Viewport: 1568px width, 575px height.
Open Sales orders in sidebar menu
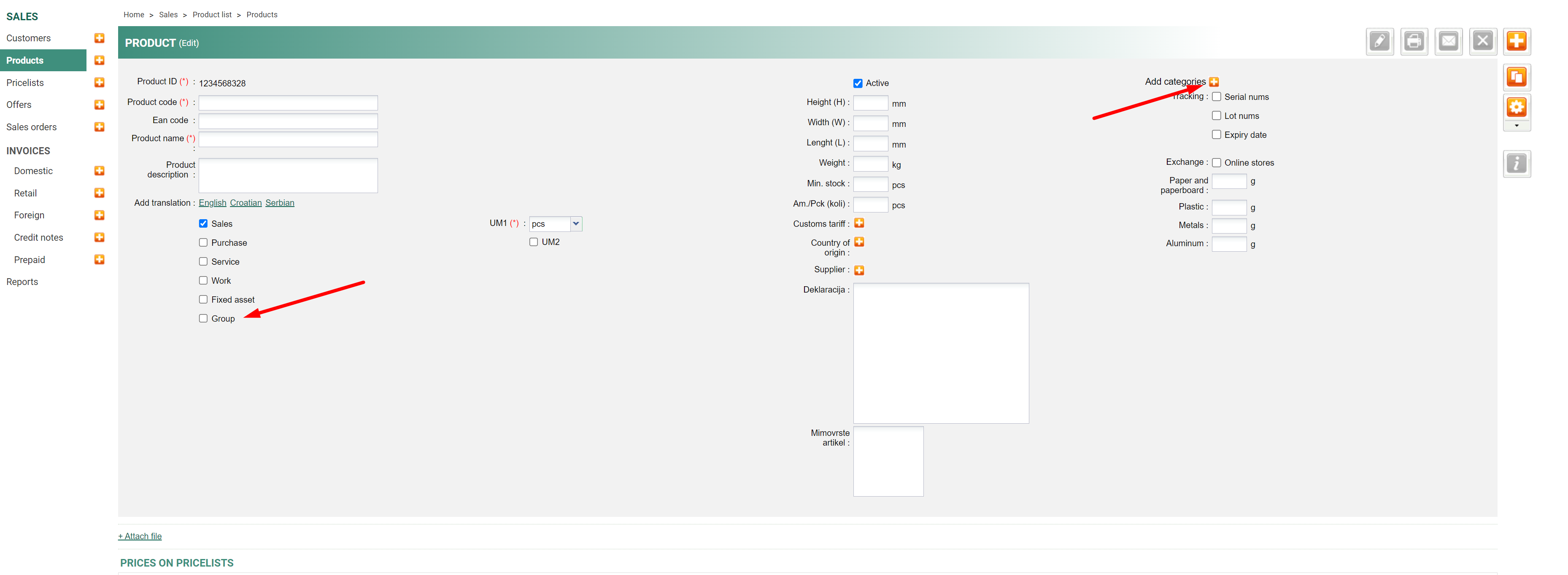click(x=32, y=127)
